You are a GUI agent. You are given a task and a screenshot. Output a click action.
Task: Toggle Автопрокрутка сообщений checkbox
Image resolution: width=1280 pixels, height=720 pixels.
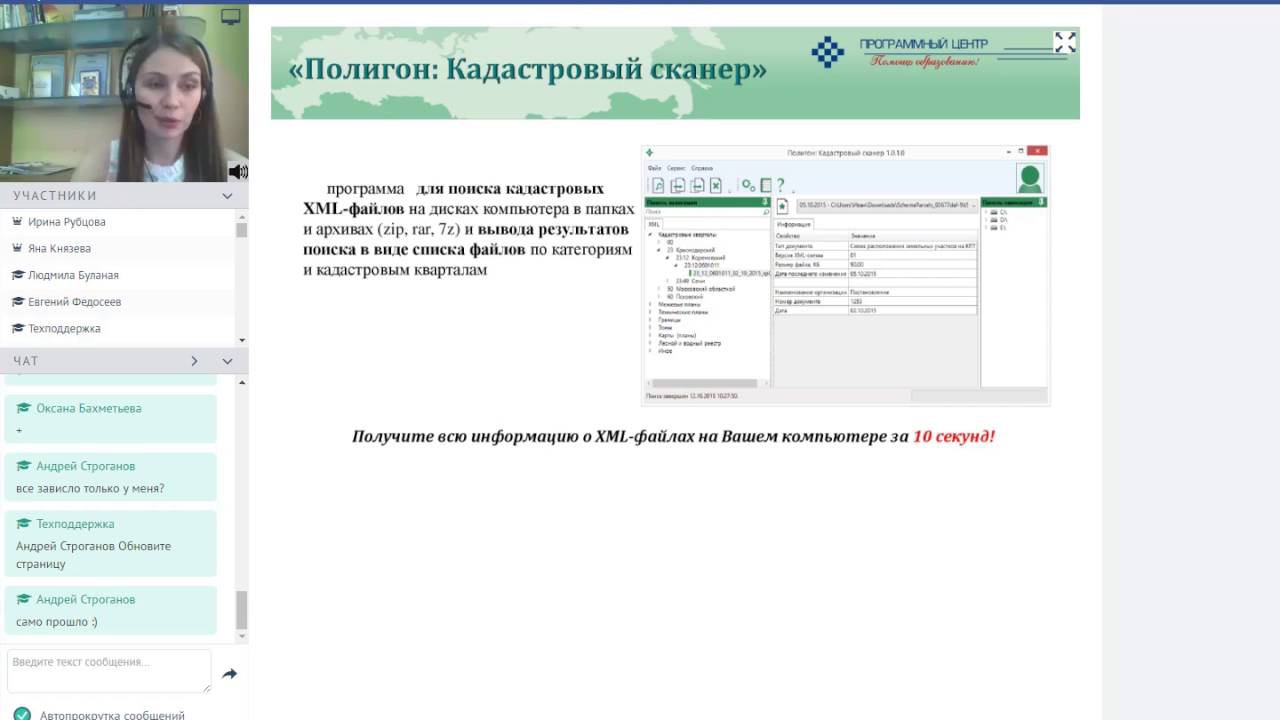[x=22, y=715]
